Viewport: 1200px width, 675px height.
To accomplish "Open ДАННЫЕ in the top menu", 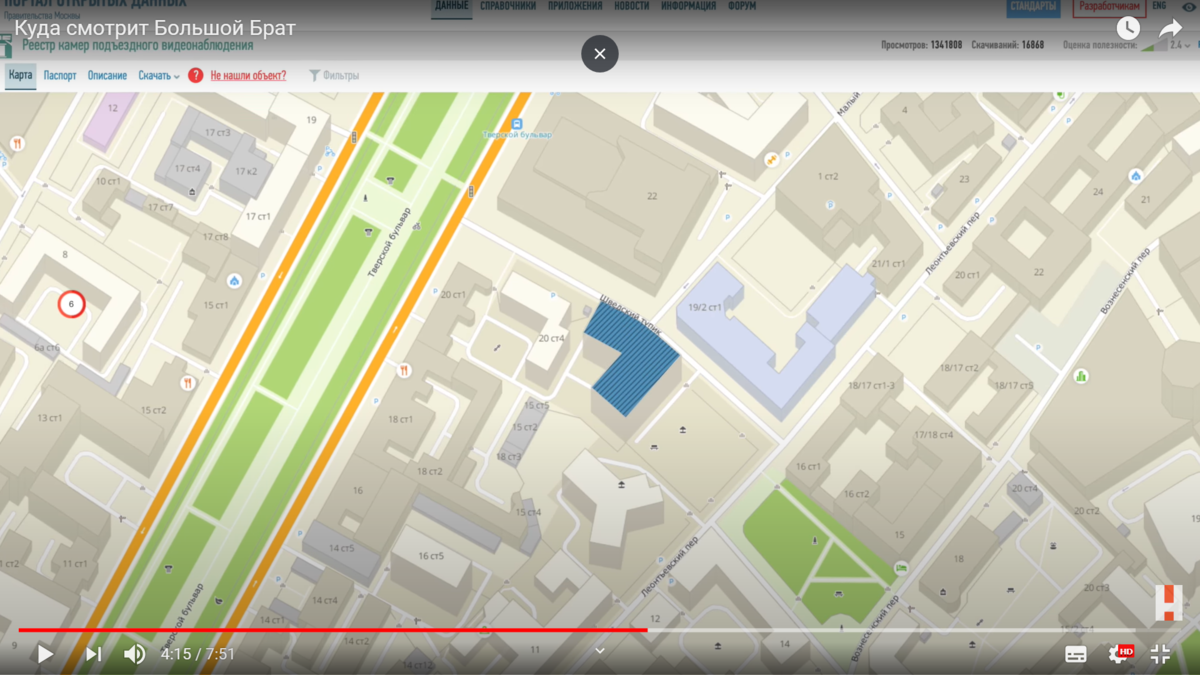I will pos(452,7).
